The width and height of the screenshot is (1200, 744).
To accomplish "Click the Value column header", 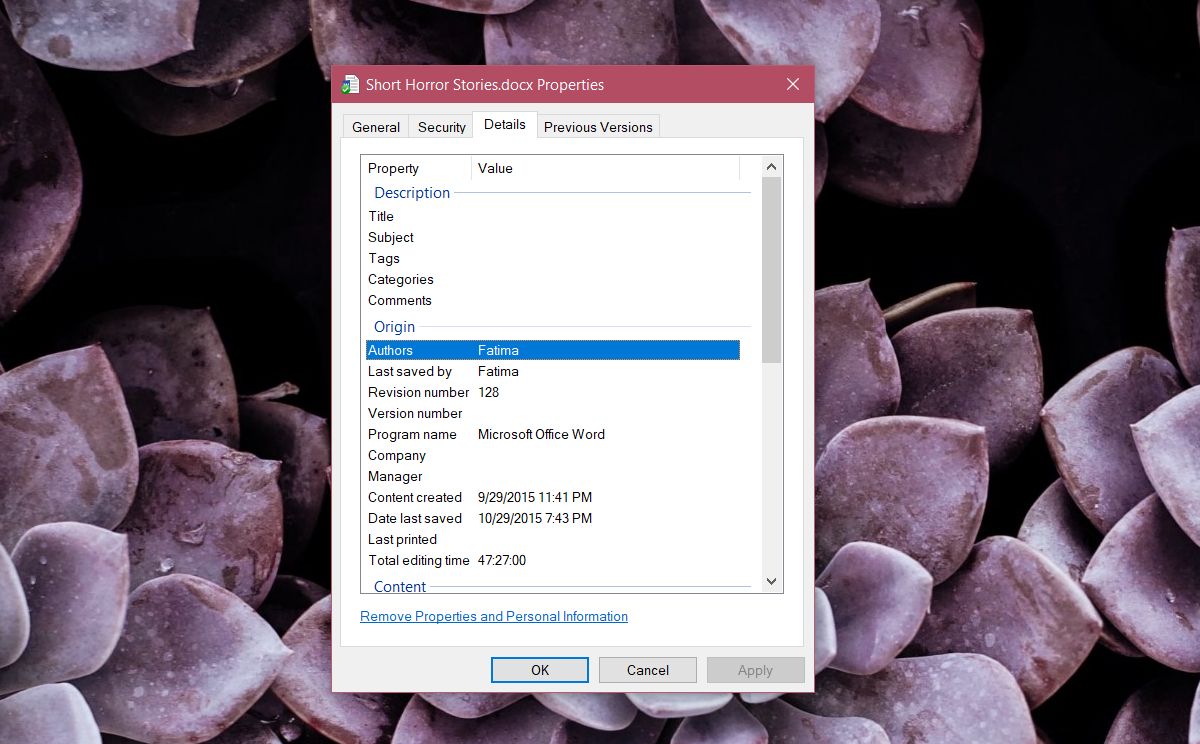I will click(605, 168).
